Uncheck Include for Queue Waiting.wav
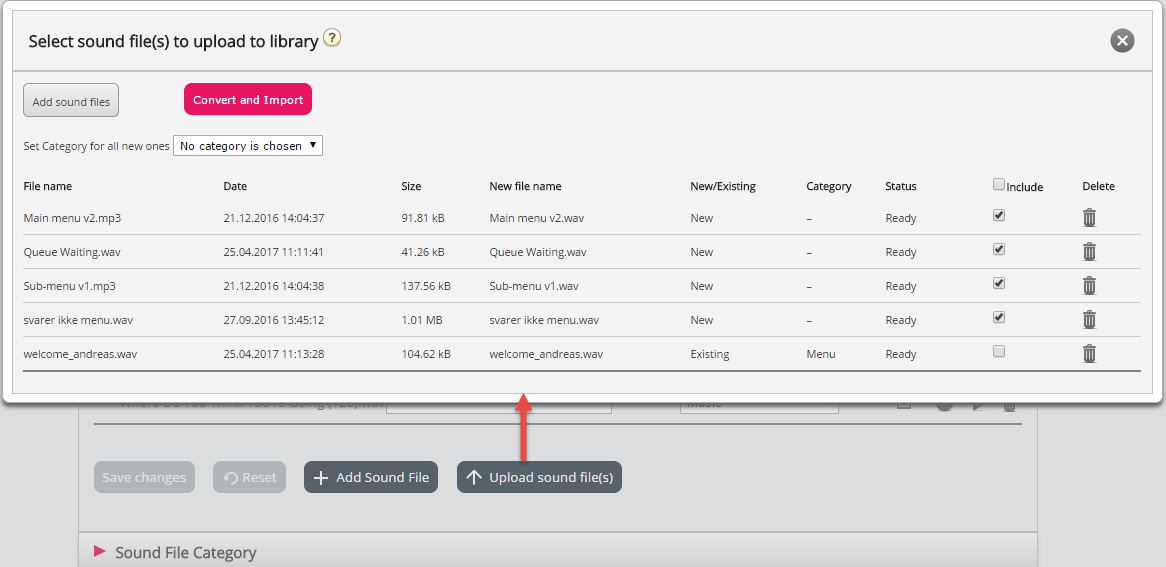Viewport: 1166px width, 567px height. point(999,249)
